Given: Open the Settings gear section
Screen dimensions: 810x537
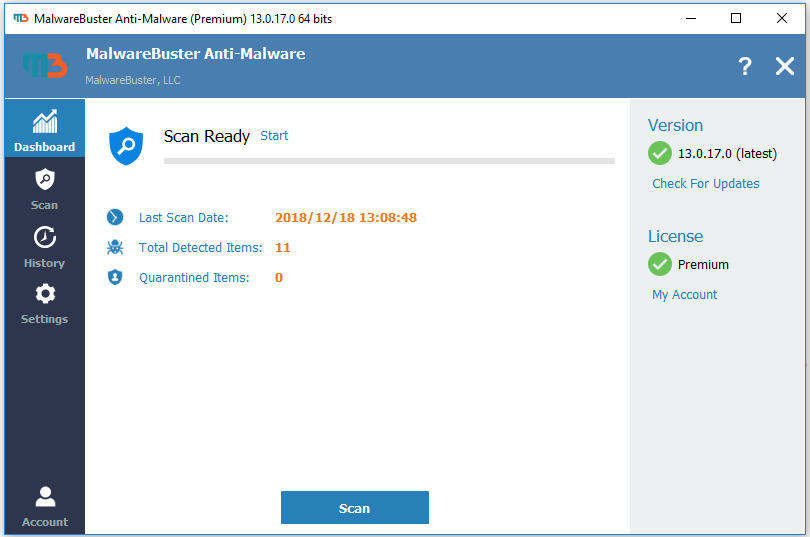Looking at the screenshot, I should 44,304.
